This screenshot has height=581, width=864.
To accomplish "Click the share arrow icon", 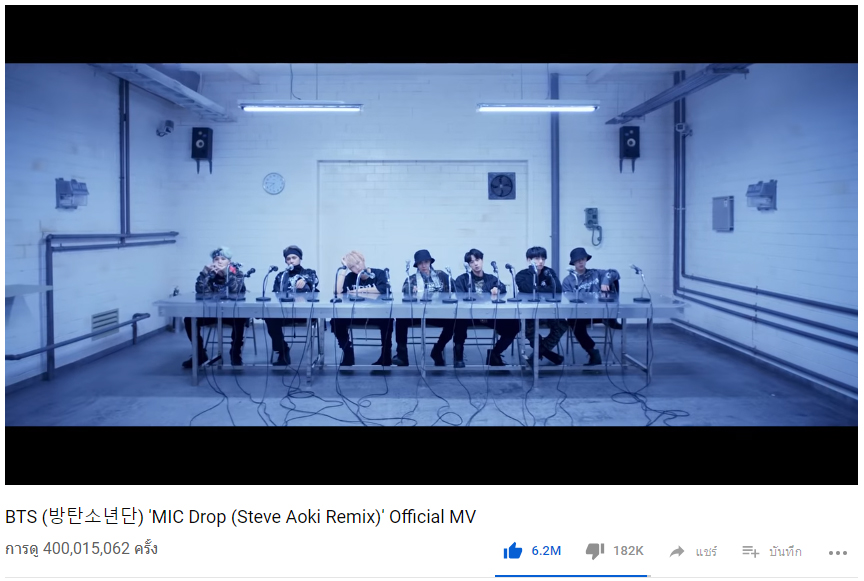I will pyautogui.click(x=677, y=551).
